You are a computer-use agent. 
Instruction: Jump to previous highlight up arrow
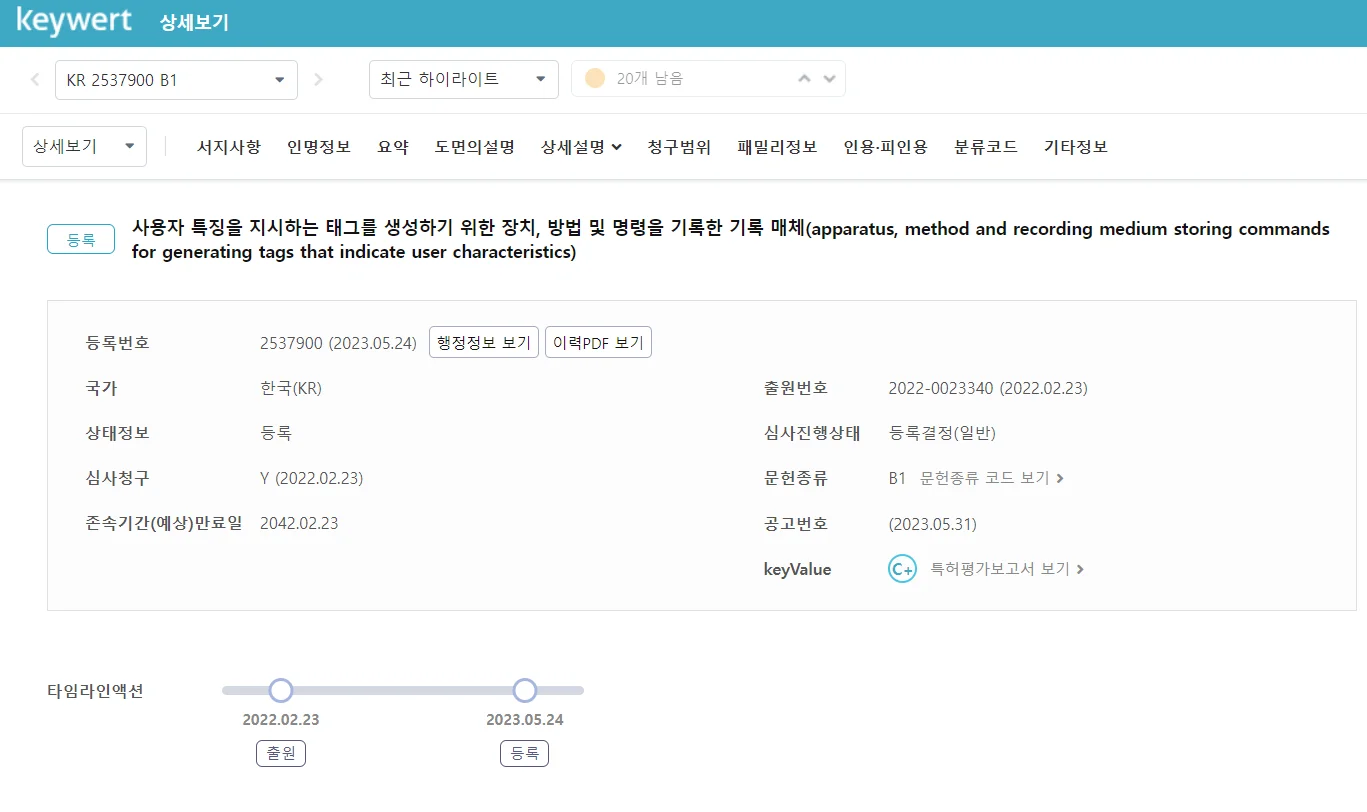tap(804, 79)
